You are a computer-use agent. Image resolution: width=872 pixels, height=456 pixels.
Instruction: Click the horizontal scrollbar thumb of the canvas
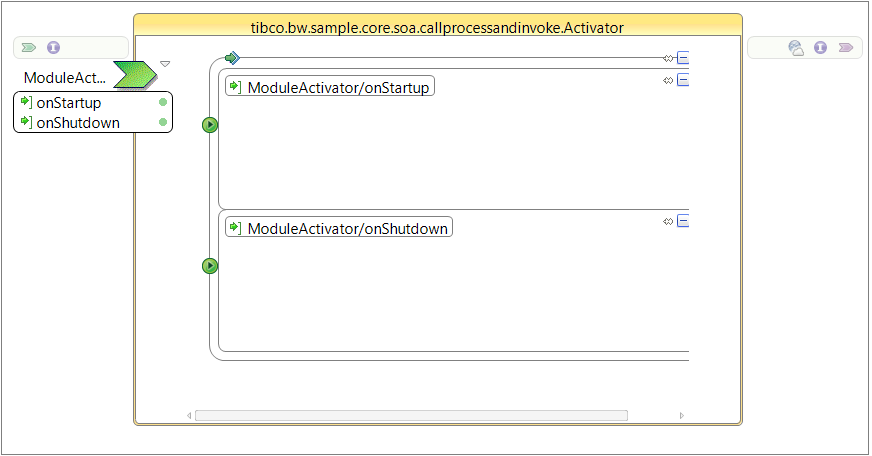pos(412,415)
